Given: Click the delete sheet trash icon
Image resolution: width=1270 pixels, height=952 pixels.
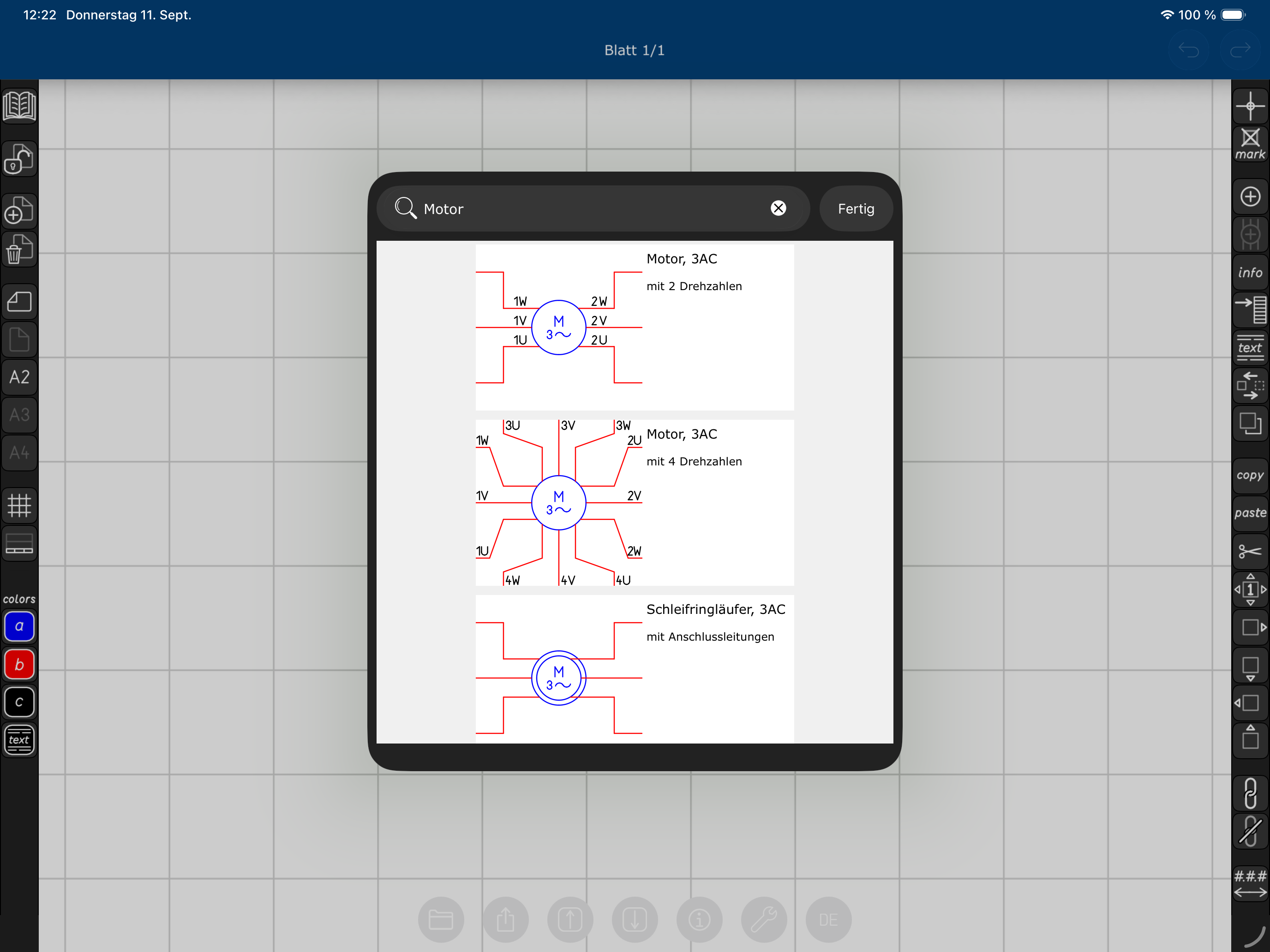Looking at the screenshot, I should [x=19, y=250].
